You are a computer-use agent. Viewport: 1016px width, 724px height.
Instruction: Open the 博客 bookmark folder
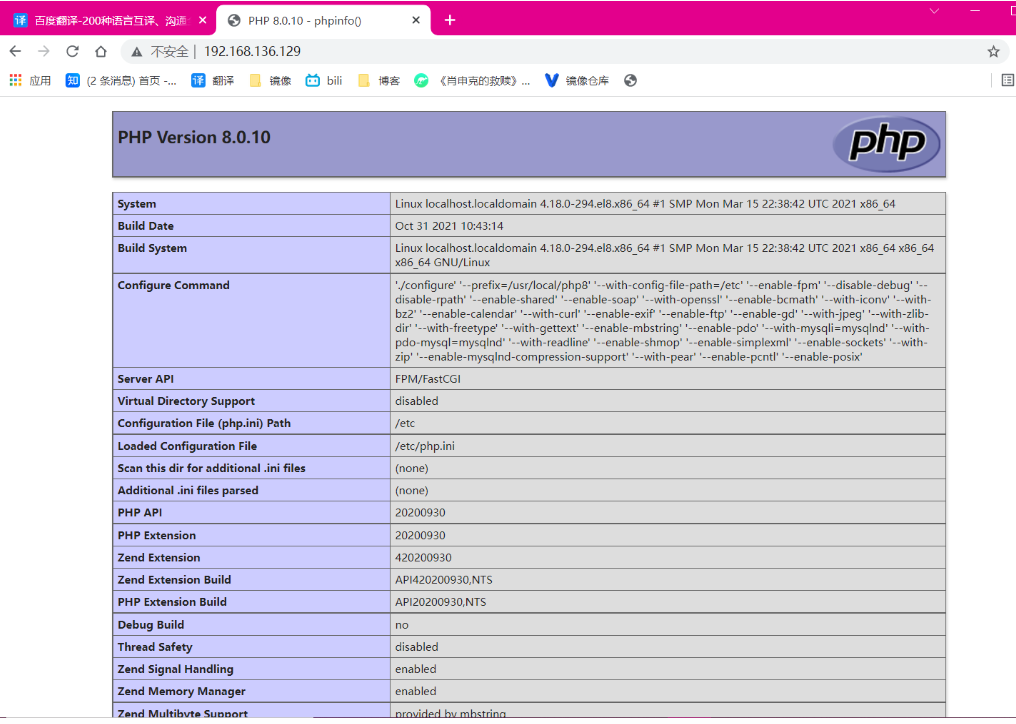[379, 80]
